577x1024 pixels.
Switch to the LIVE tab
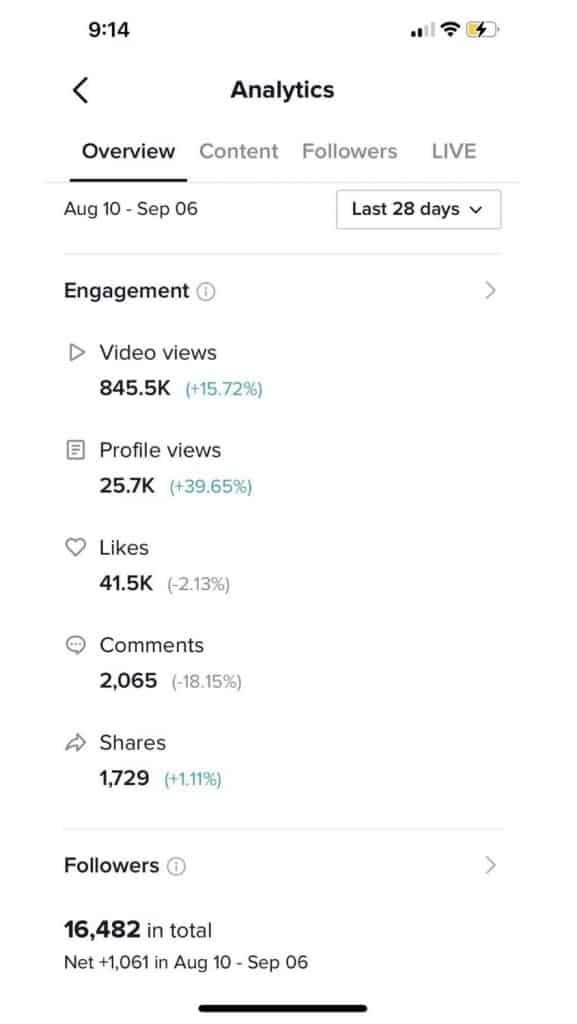[x=453, y=151]
